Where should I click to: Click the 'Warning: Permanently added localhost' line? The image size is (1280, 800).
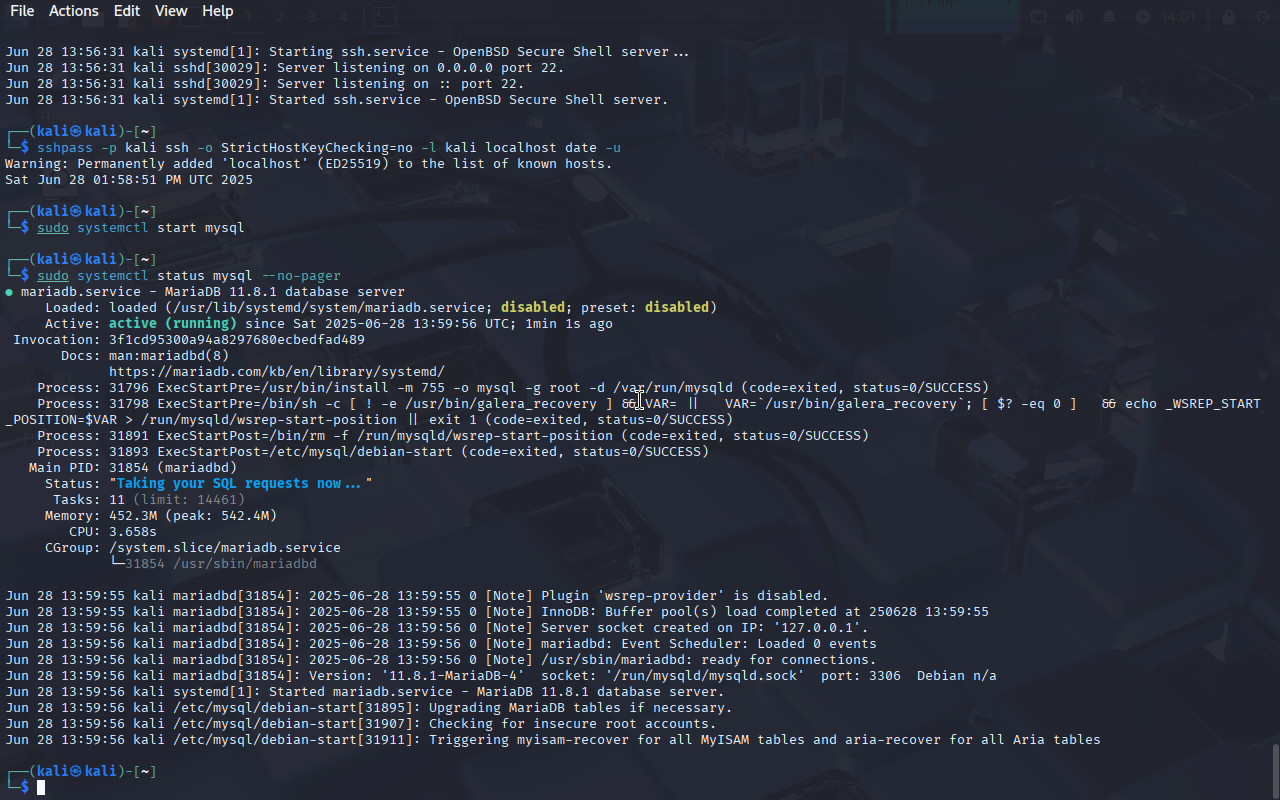pos(309,163)
